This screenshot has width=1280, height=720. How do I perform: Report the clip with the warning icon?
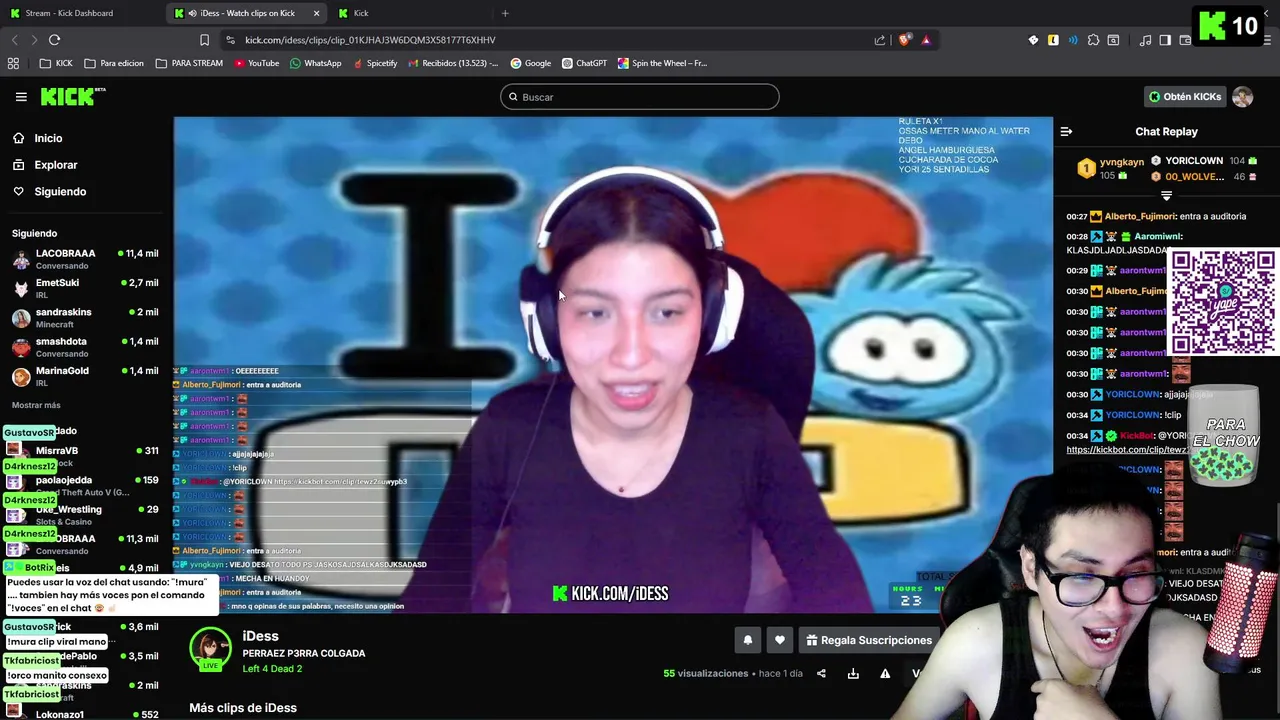[885, 674]
